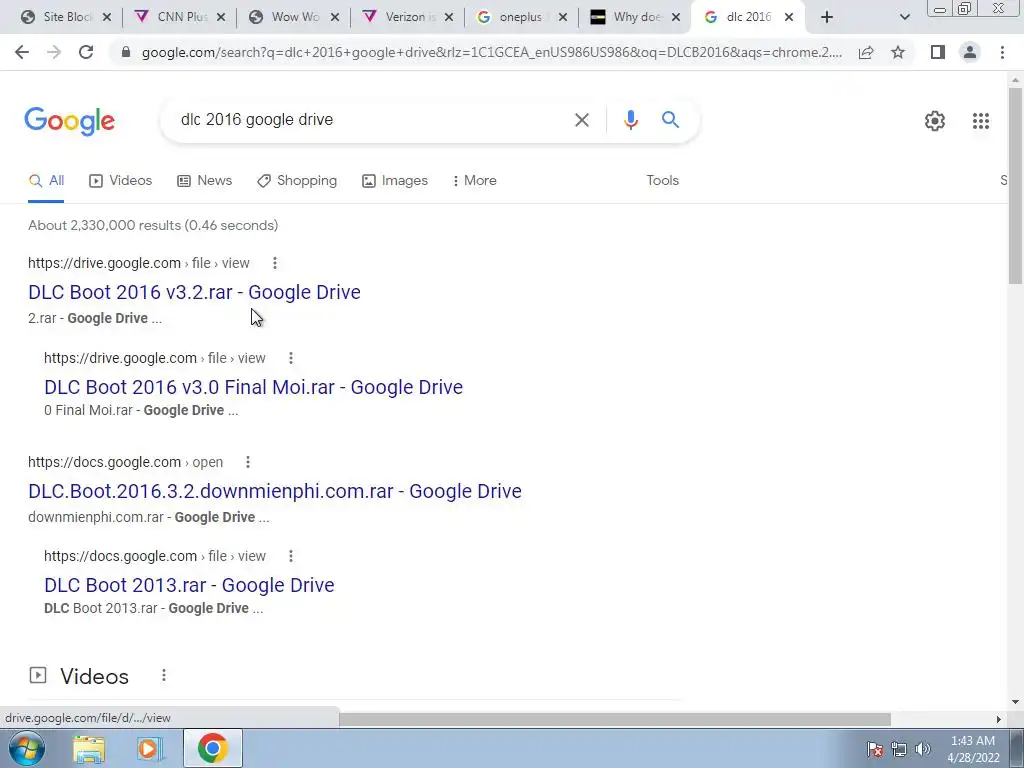Close the CNN Plus tab

click(221, 17)
